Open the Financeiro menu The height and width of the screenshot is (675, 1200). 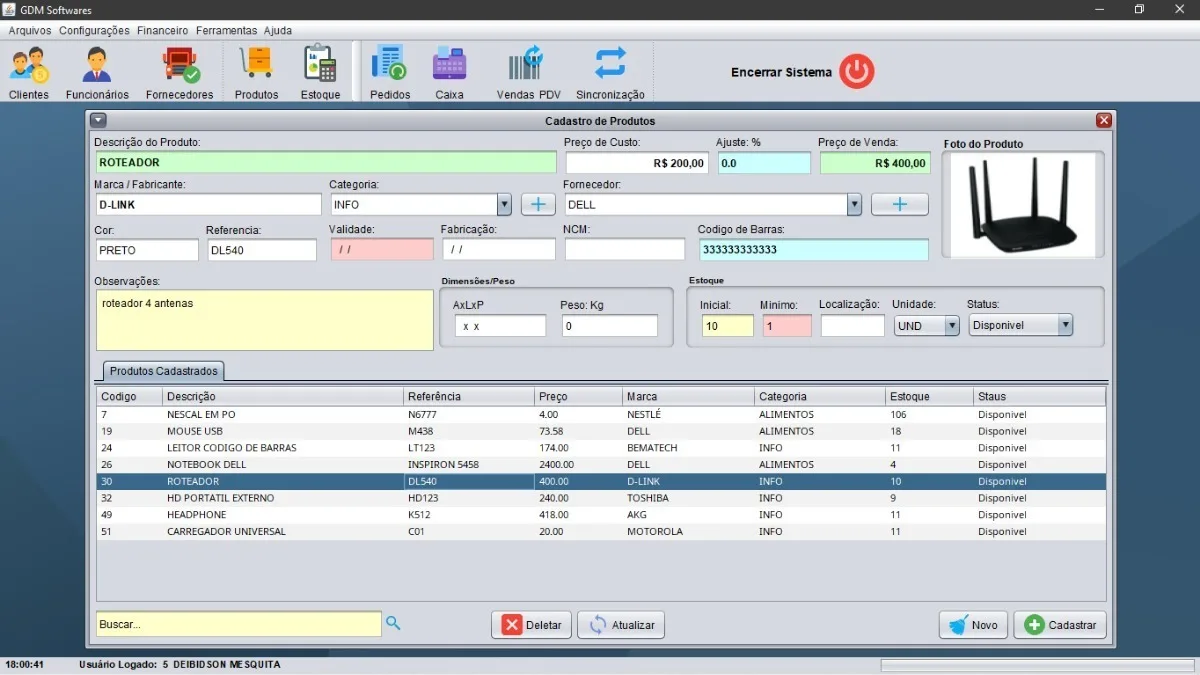tap(162, 30)
